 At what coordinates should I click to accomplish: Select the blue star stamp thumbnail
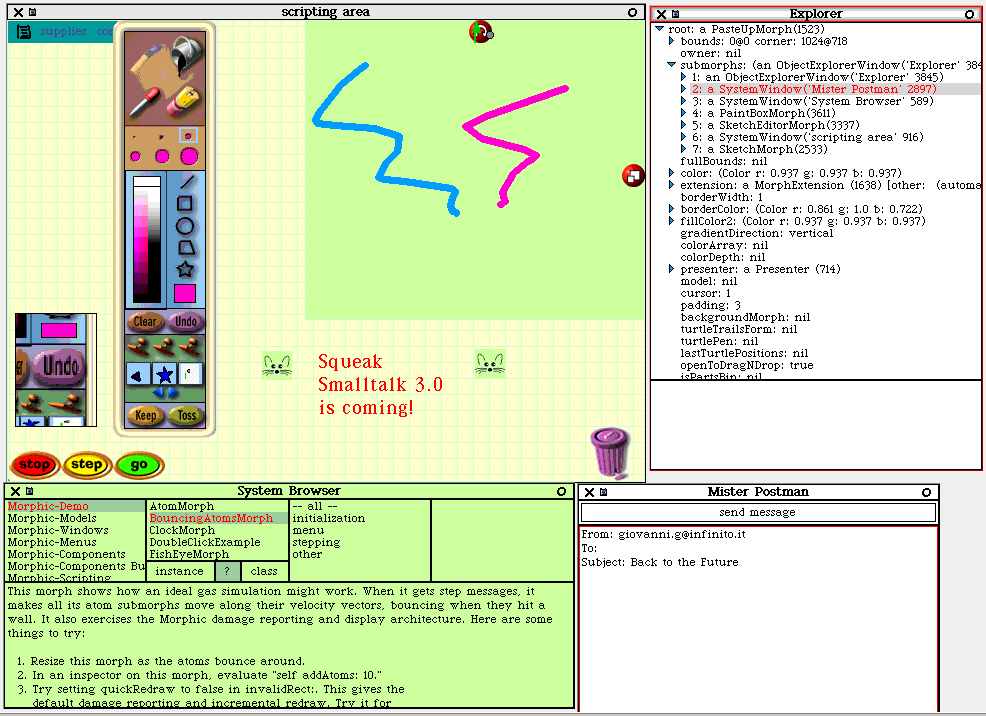click(x=165, y=375)
